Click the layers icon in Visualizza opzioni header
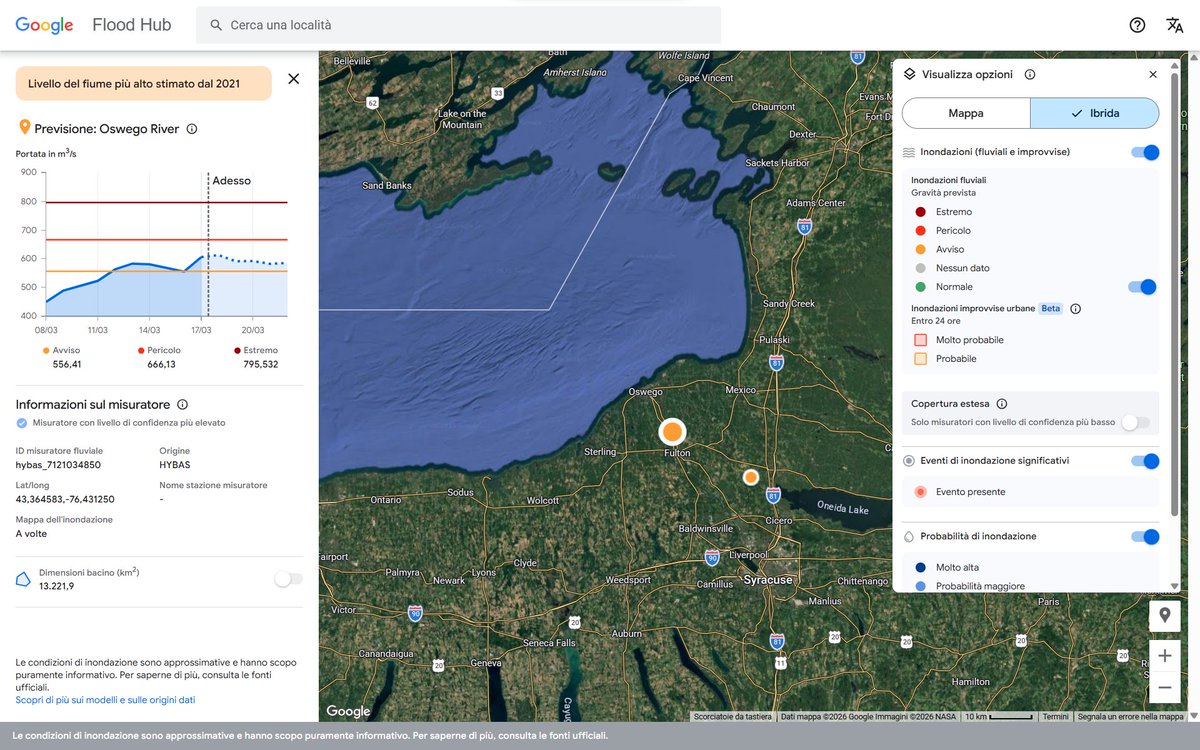The height and width of the screenshot is (750, 1200). point(909,74)
